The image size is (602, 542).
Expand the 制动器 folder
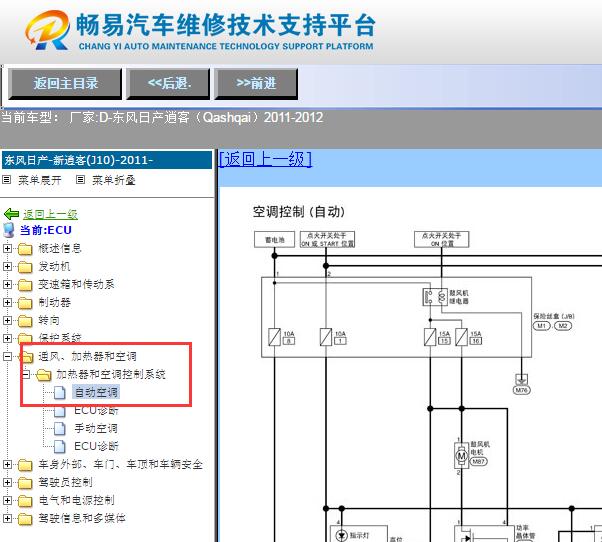coord(7,302)
